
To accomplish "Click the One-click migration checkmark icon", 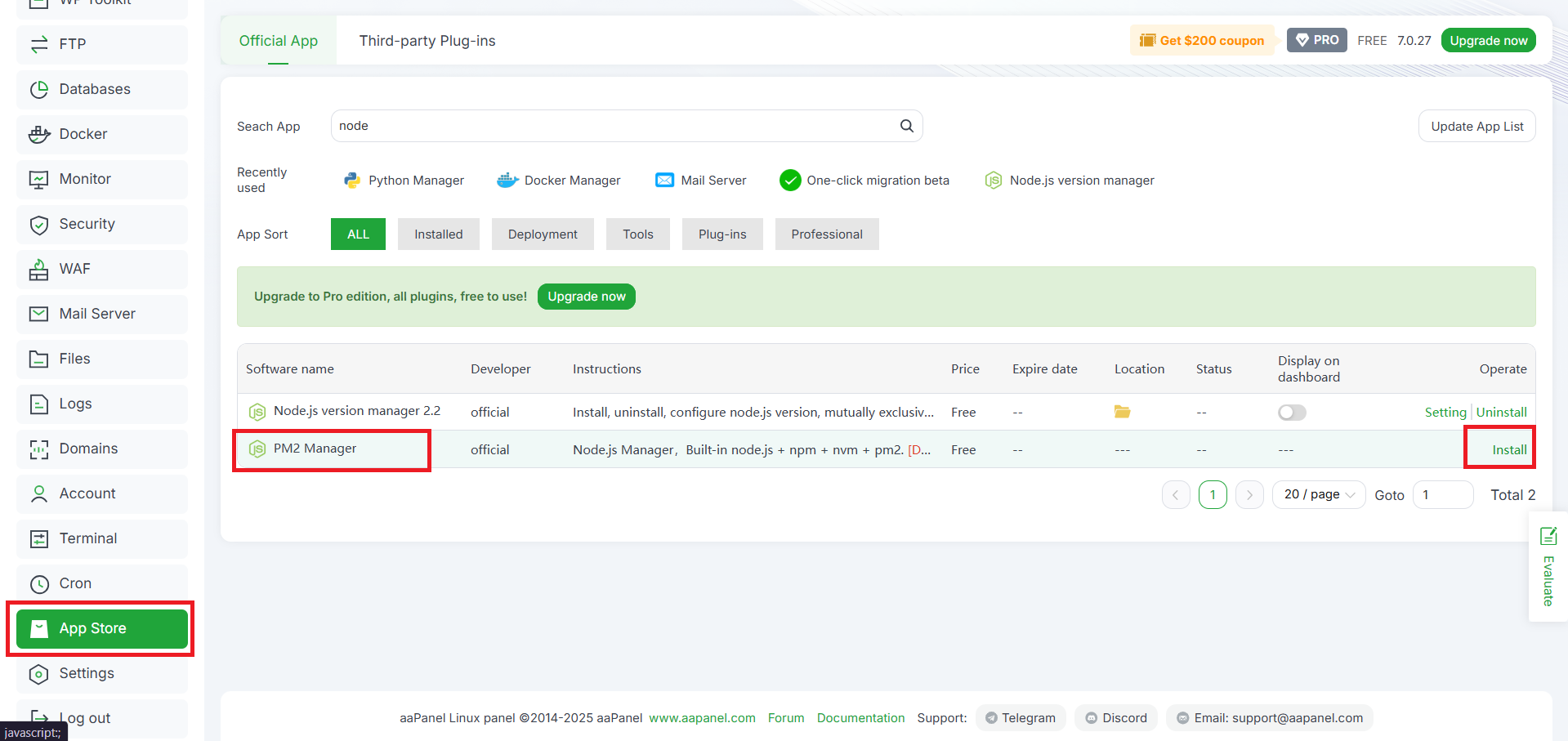I will tap(790, 180).
